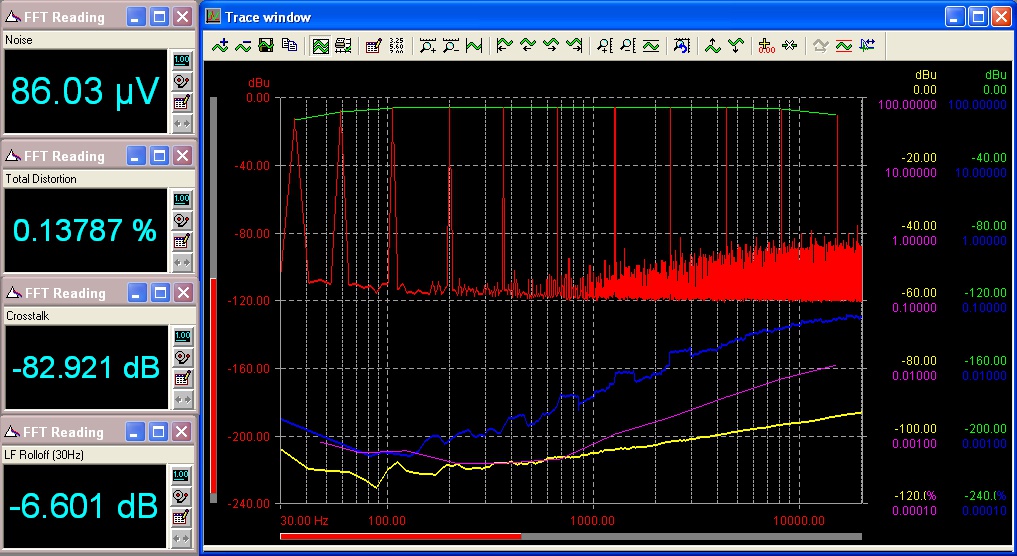Click the grey double arrows in LF Rolloff panel
The image size is (1017, 556).
pyautogui.click(x=182, y=538)
